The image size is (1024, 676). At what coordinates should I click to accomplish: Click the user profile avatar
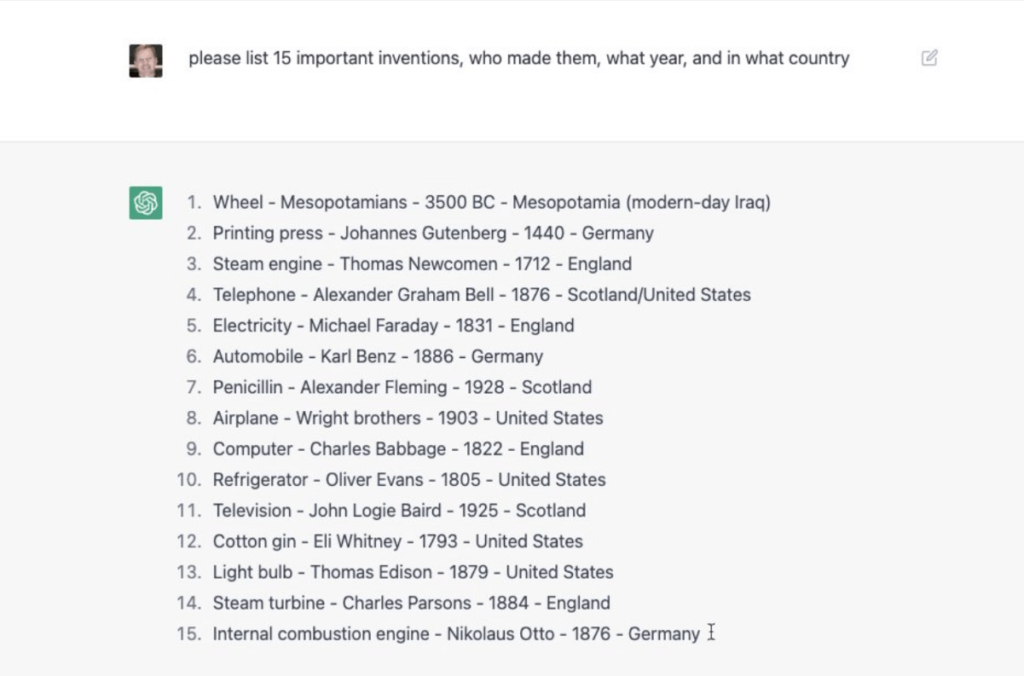point(146,60)
